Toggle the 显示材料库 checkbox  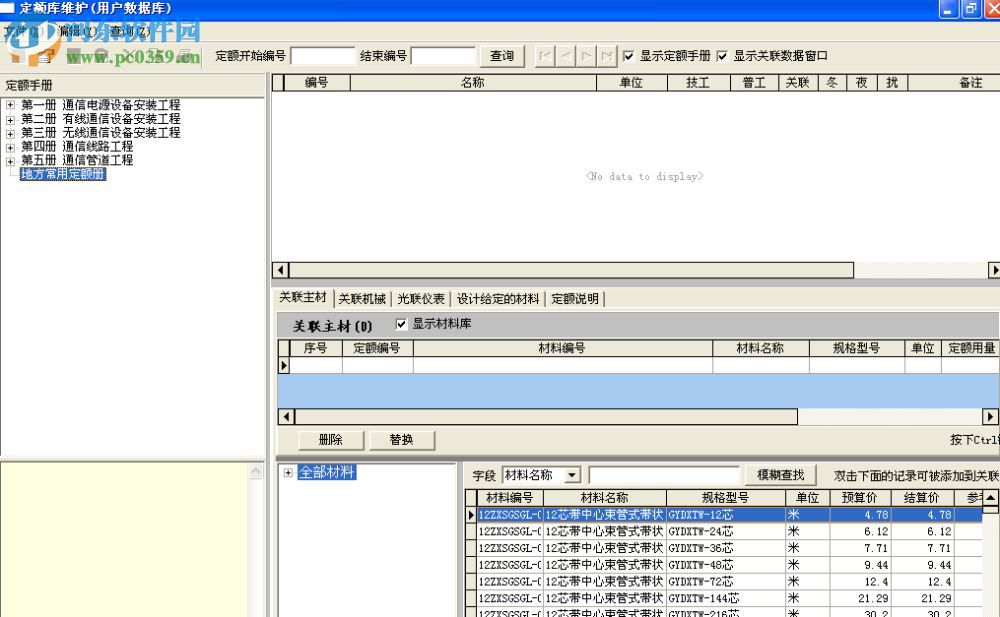401,322
